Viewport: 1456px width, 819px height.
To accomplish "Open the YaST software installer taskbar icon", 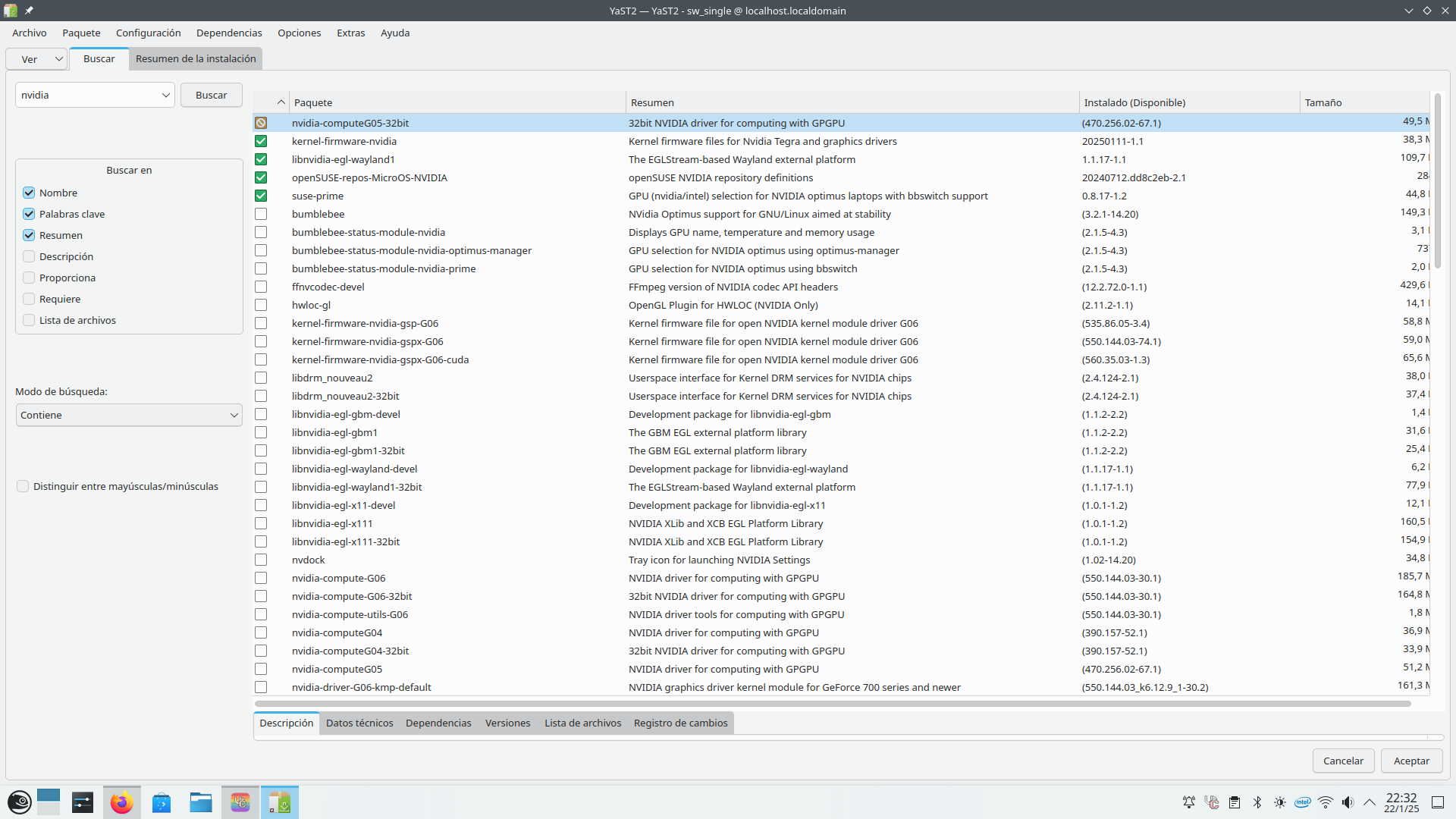I will click(280, 802).
